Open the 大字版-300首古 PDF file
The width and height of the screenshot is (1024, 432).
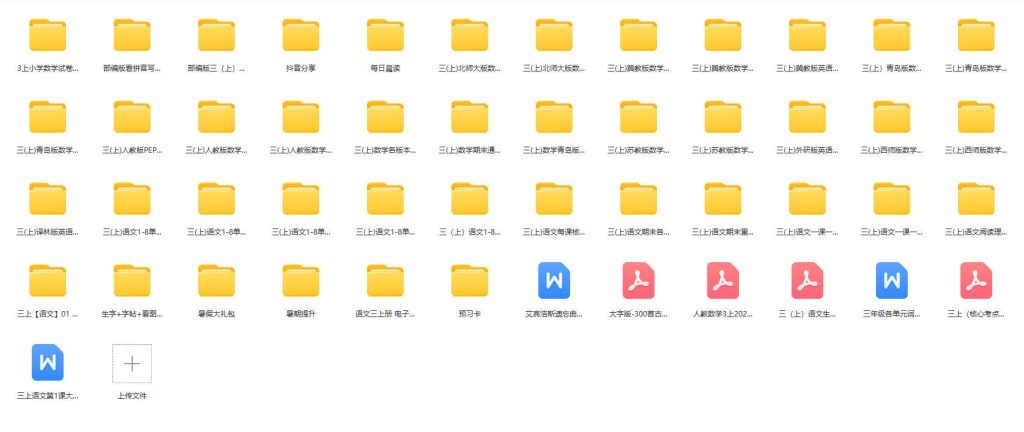click(638, 281)
